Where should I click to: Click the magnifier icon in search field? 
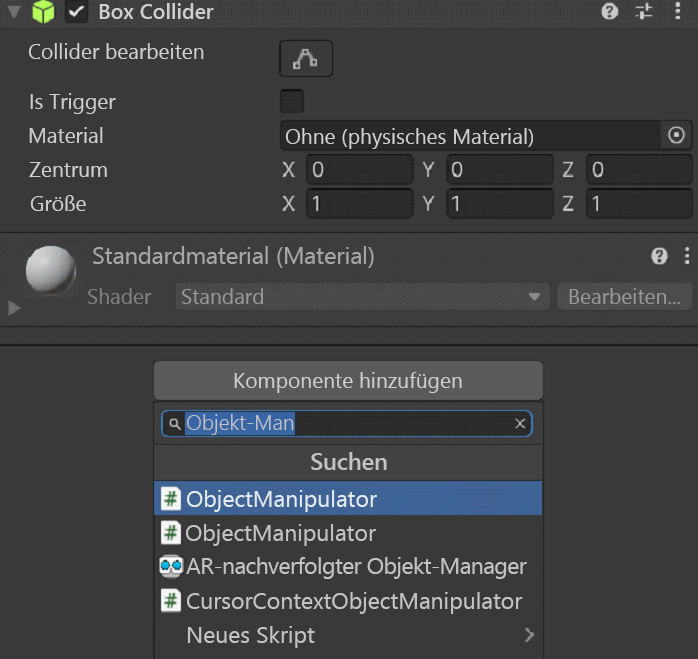(175, 423)
